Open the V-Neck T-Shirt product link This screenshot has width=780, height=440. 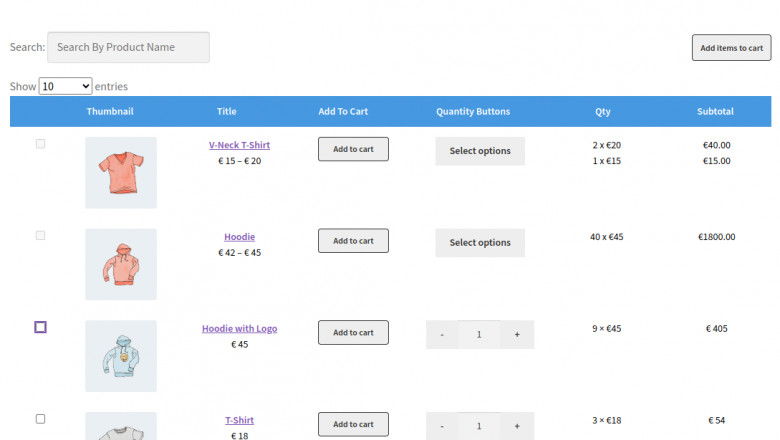click(x=239, y=145)
